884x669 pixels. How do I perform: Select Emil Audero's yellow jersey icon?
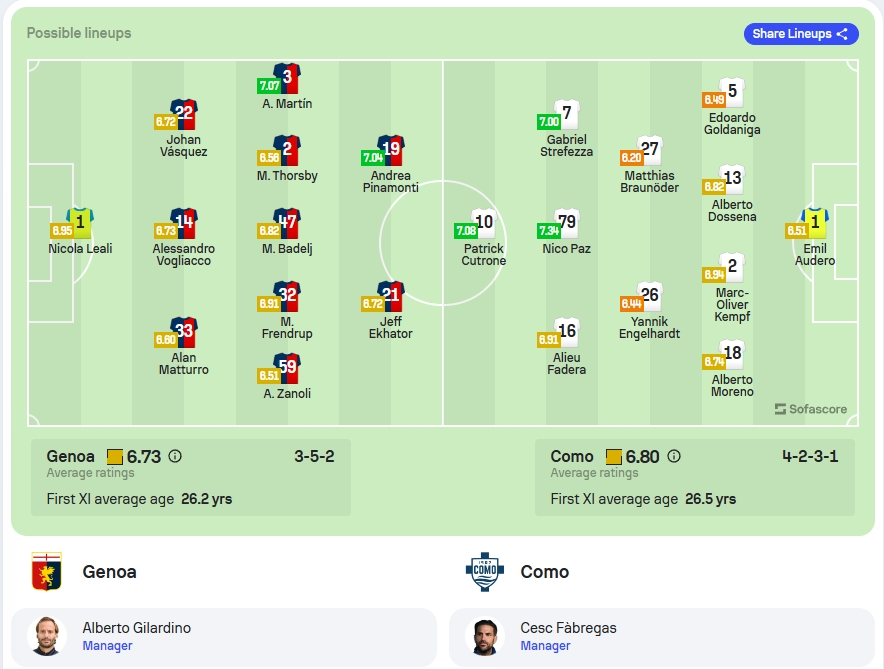[x=815, y=223]
